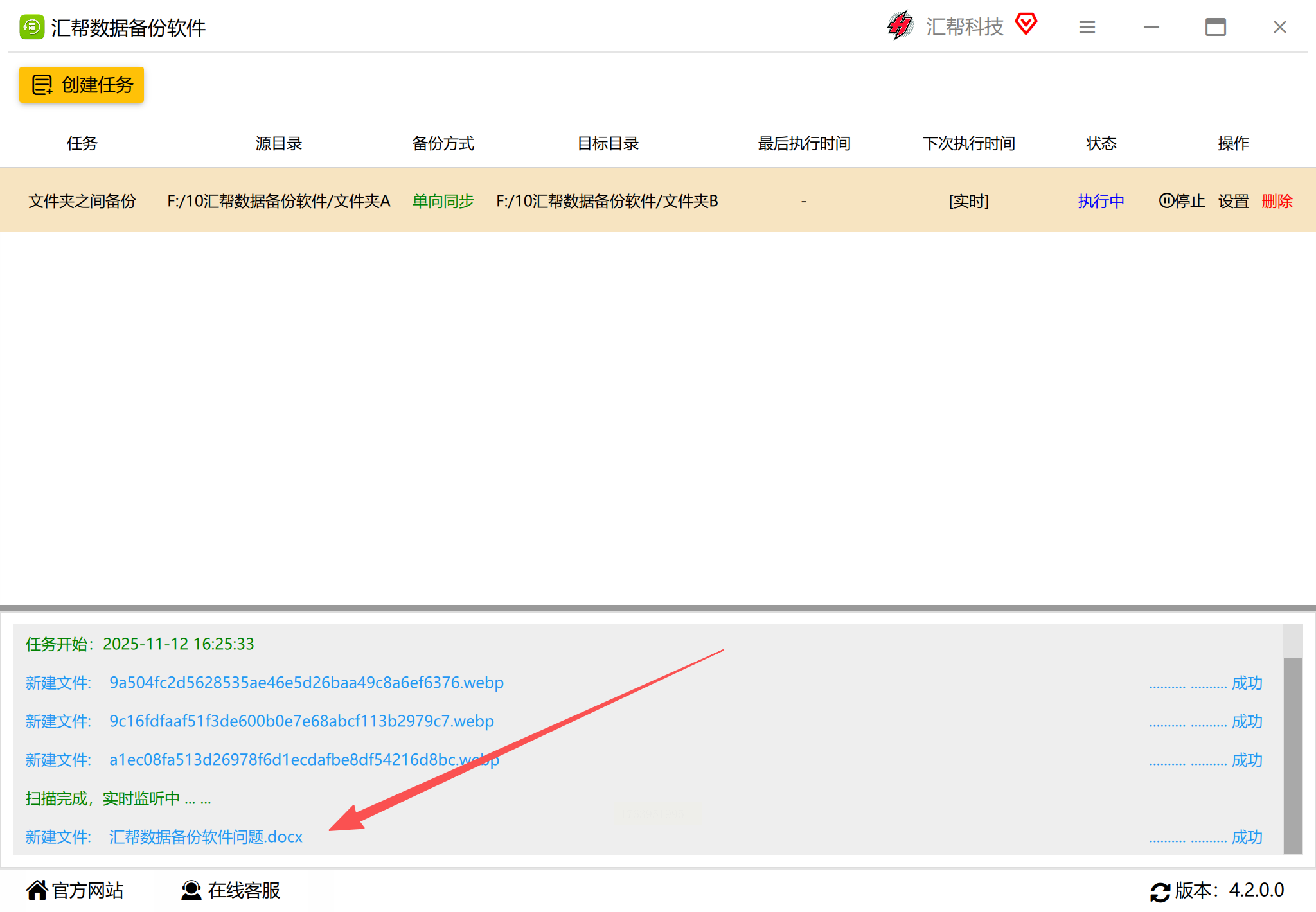Delete the 文件夹之间备份 task
The width and height of the screenshot is (1316, 912).
(x=1277, y=201)
